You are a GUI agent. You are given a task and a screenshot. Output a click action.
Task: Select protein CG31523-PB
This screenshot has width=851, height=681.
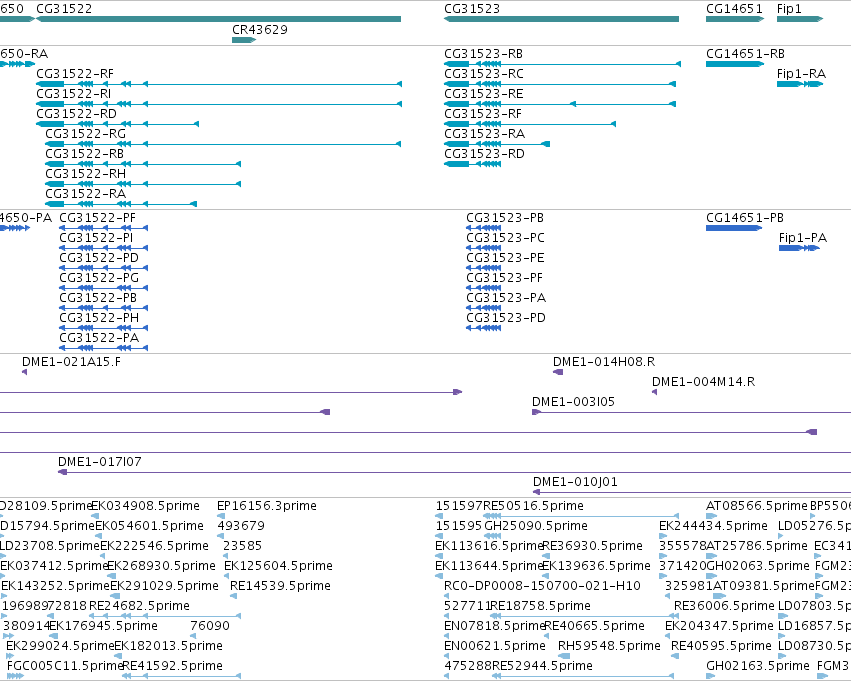point(483,228)
